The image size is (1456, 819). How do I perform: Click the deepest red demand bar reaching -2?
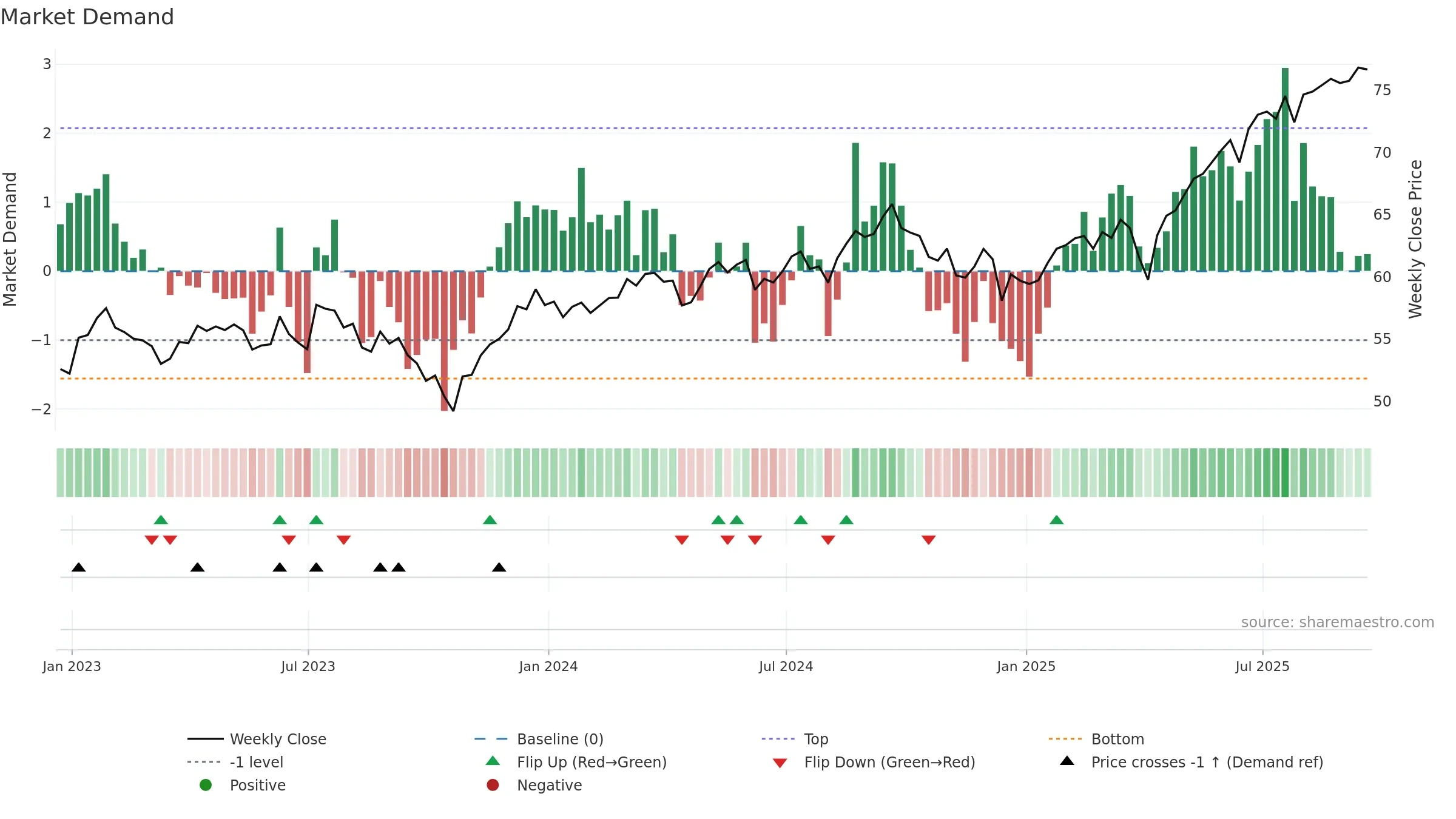click(x=444, y=341)
